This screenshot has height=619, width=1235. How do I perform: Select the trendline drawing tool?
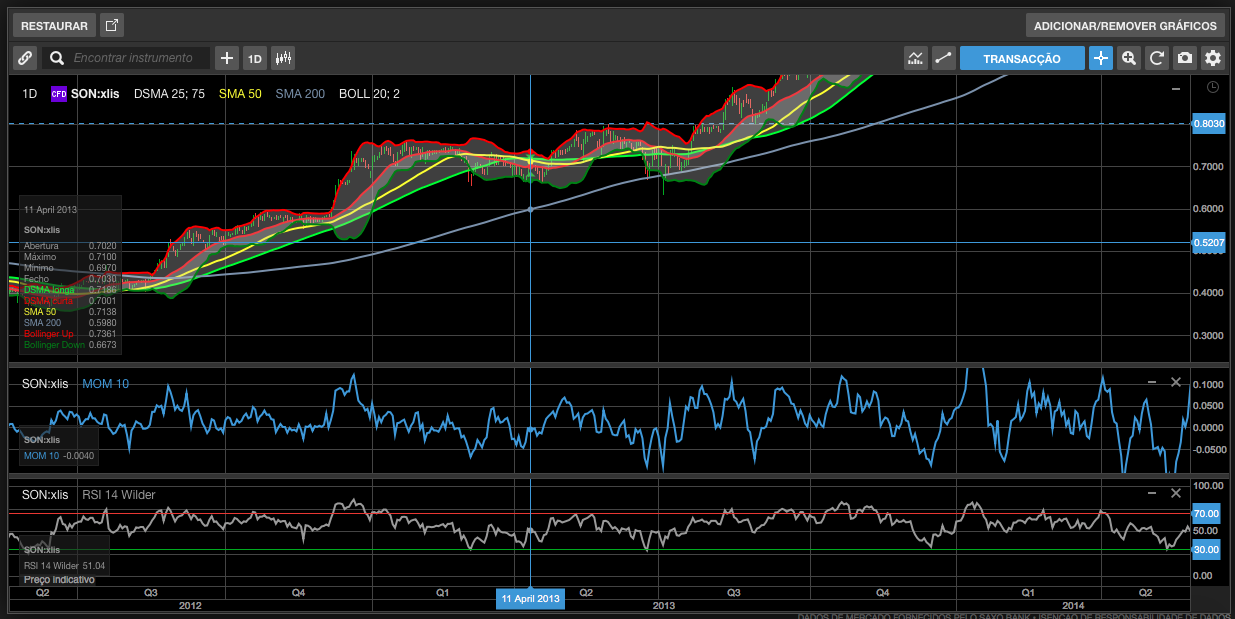pyautogui.click(x=943, y=58)
